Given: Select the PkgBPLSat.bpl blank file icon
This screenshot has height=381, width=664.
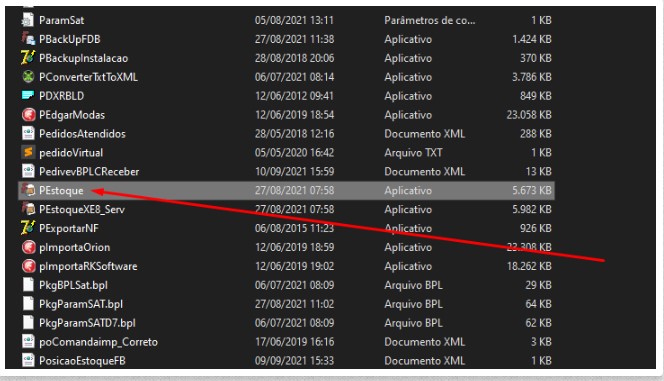Looking at the screenshot, I should tap(28, 285).
